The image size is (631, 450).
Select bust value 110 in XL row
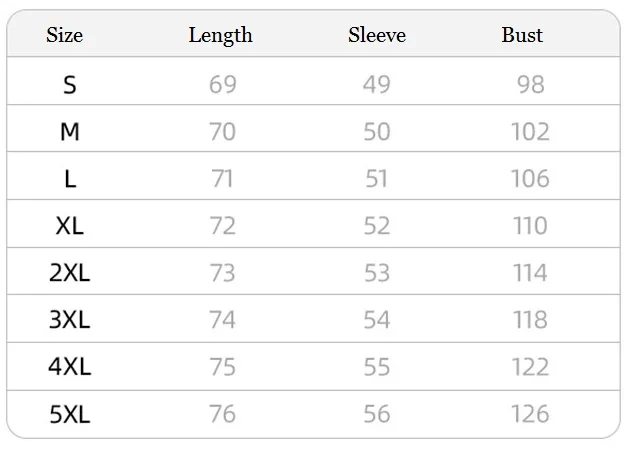[x=530, y=226]
